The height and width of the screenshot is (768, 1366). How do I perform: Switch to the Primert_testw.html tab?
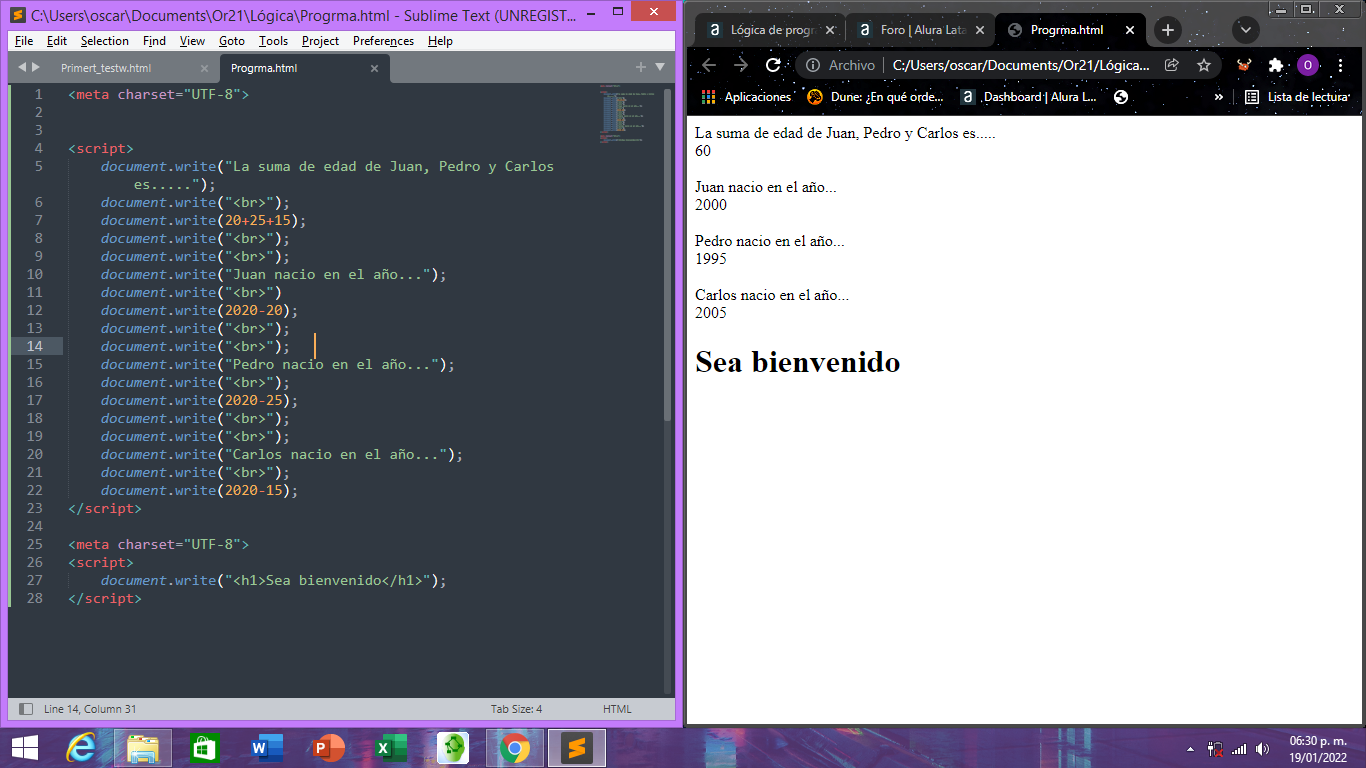coord(106,68)
